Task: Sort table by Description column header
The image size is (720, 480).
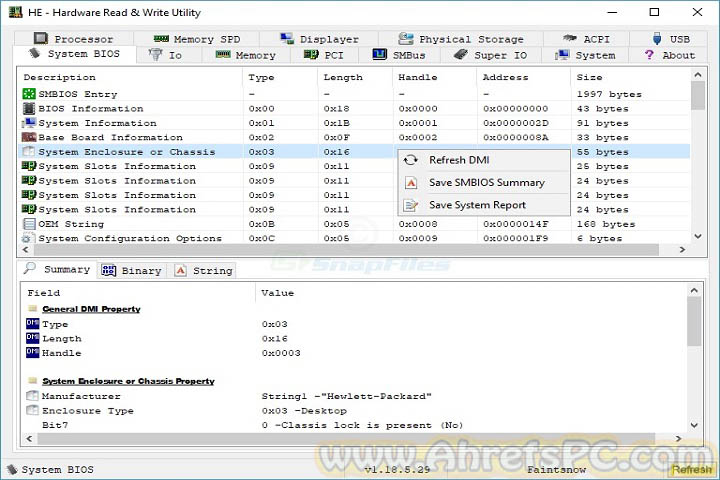Action: pyautogui.click(x=130, y=77)
